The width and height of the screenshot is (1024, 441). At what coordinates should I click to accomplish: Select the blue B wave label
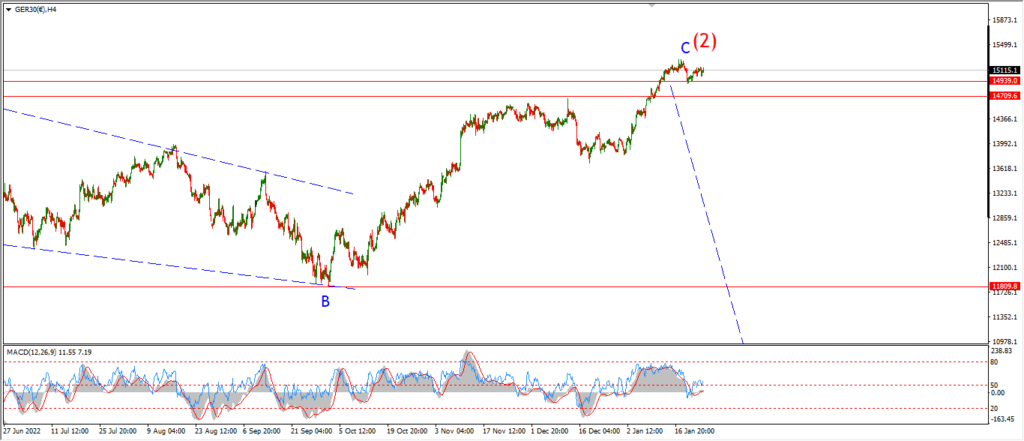tap(325, 300)
